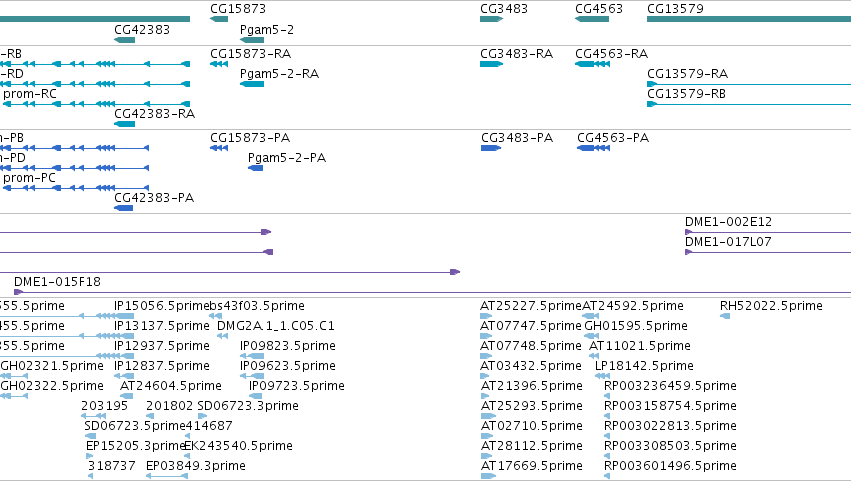Click EST IP09723.5prime
851x481 pixels.
(296, 387)
